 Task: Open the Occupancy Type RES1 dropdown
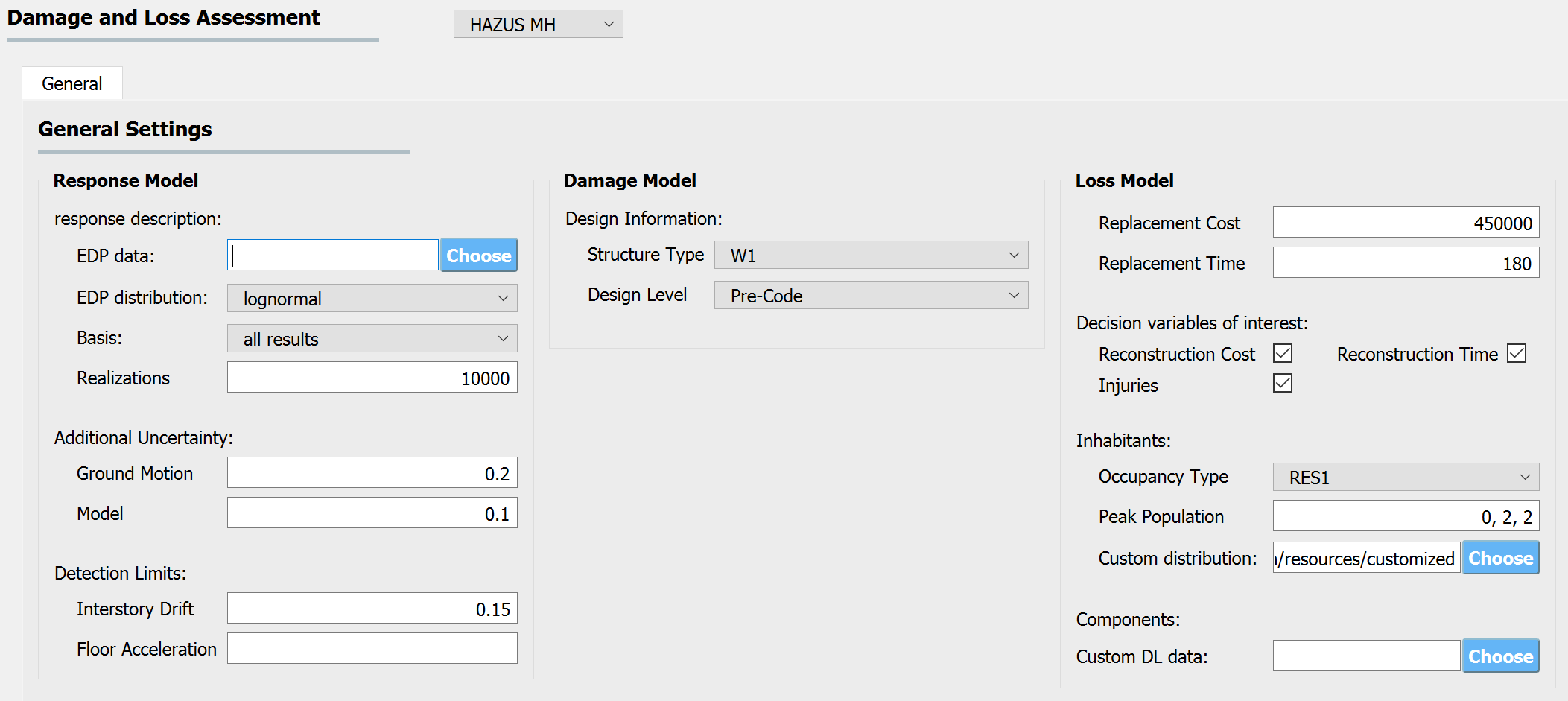[x=1406, y=478]
